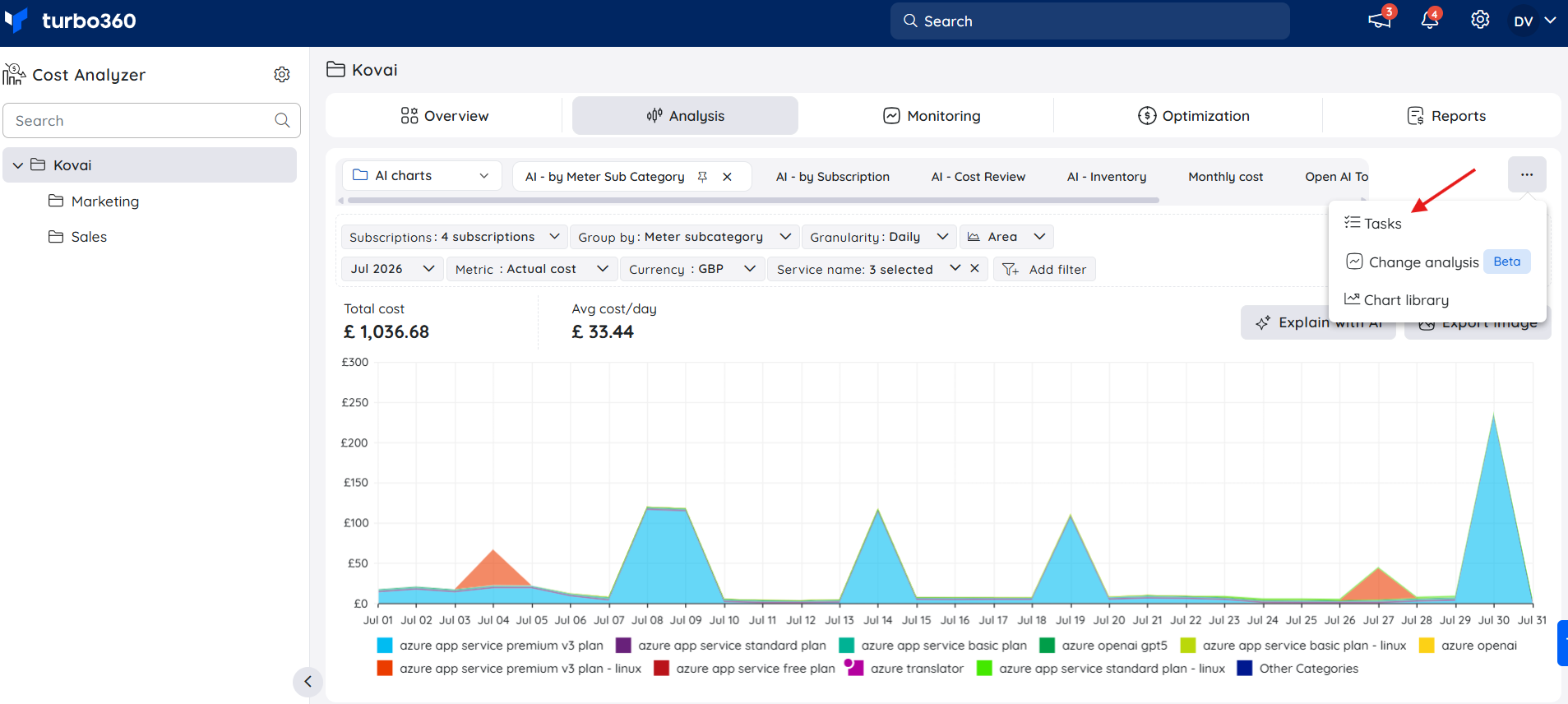
Task: Click the Jul 30 axis label
Action: pyautogui.click(x=1494, y=620)
